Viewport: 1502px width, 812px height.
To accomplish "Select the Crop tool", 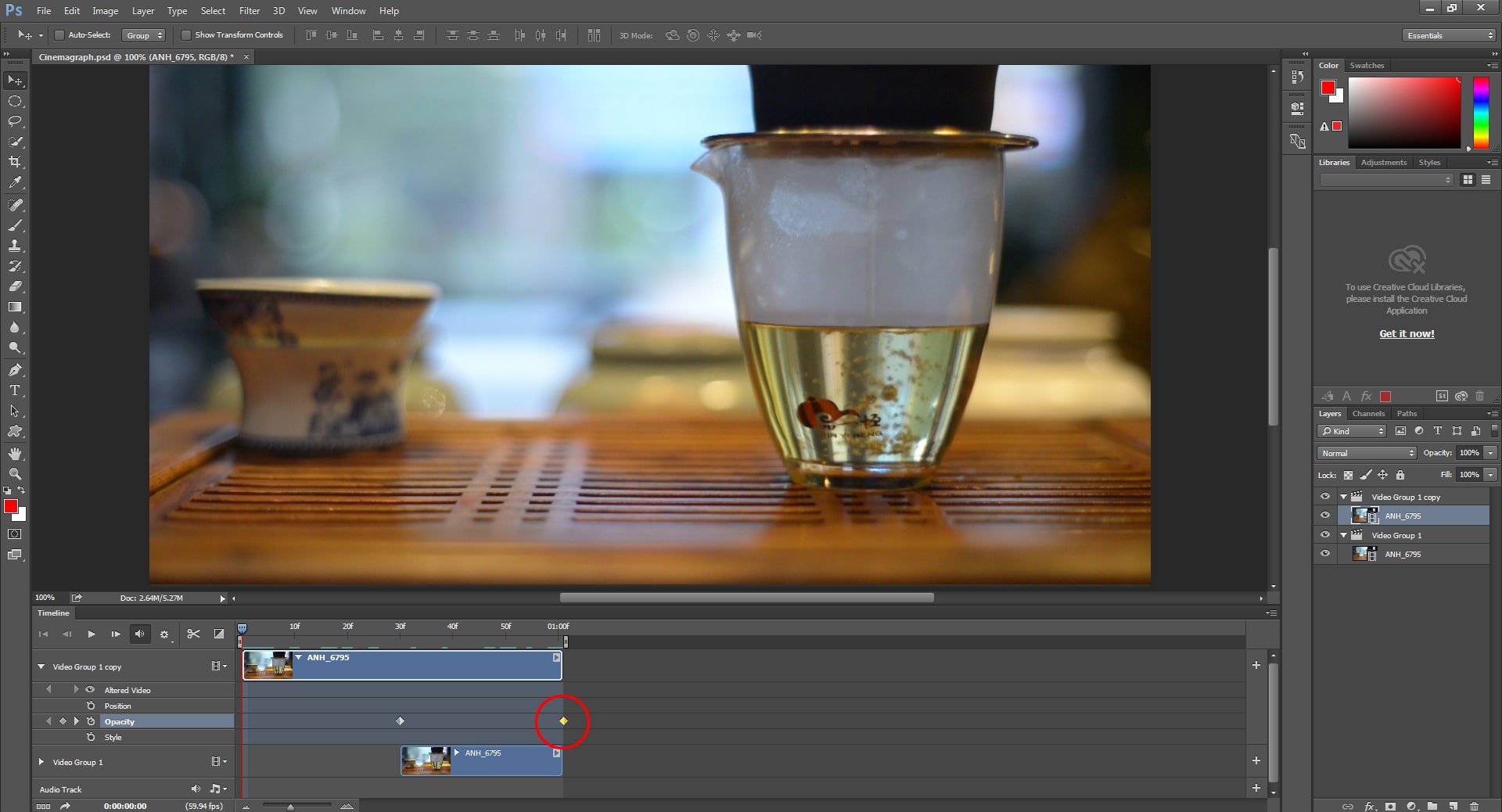I will click(16, 163).
